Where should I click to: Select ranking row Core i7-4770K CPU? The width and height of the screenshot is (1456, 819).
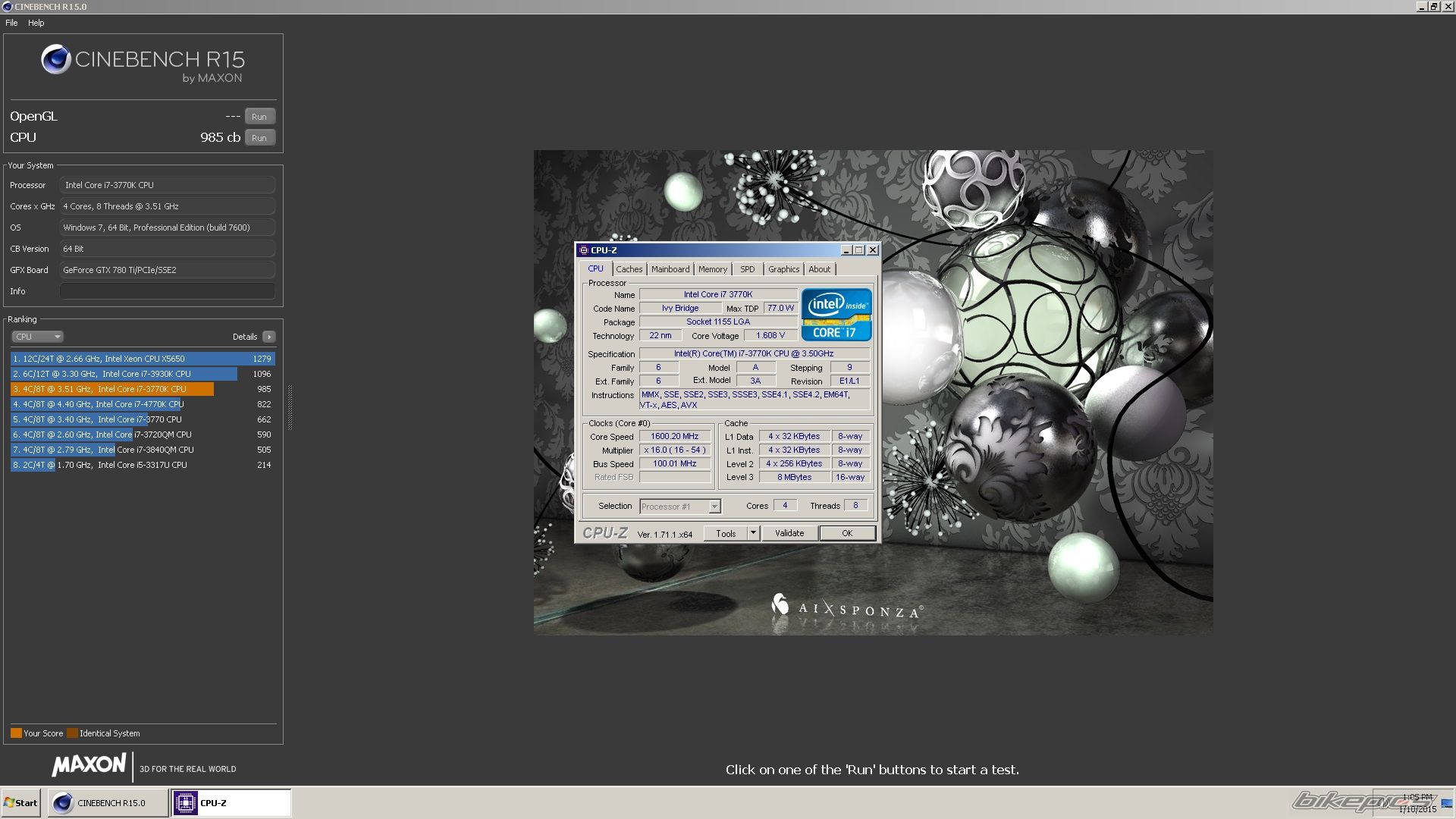[143, 404]
